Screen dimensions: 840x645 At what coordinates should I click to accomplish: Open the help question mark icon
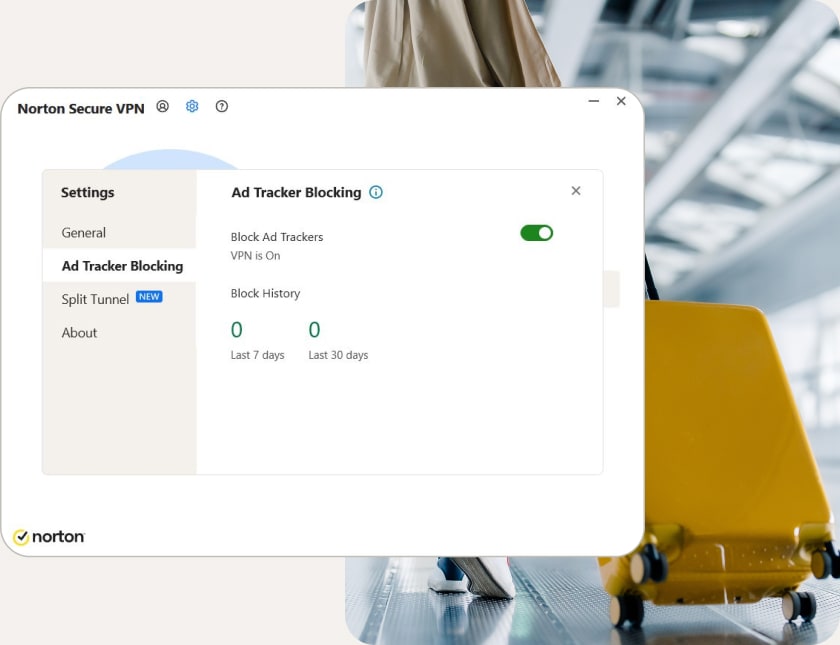point(222,106)
